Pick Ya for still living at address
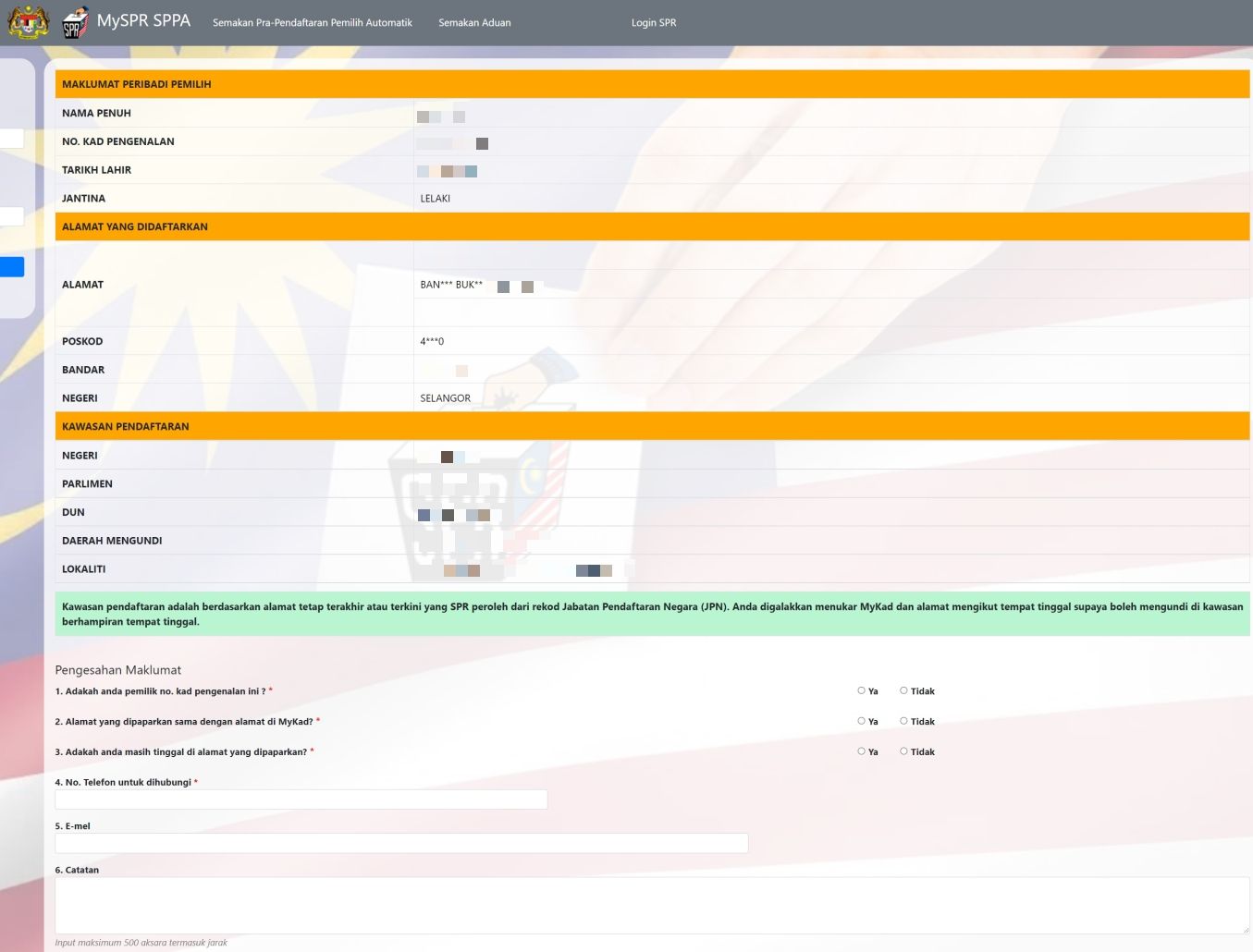Image resolution: width=1253 pixels, height=952 pixels. click(x=861, y=751)
